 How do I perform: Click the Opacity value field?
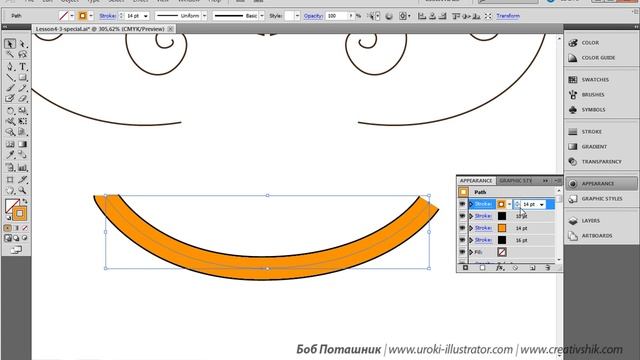pyautogui.click(x=336, y=16)
